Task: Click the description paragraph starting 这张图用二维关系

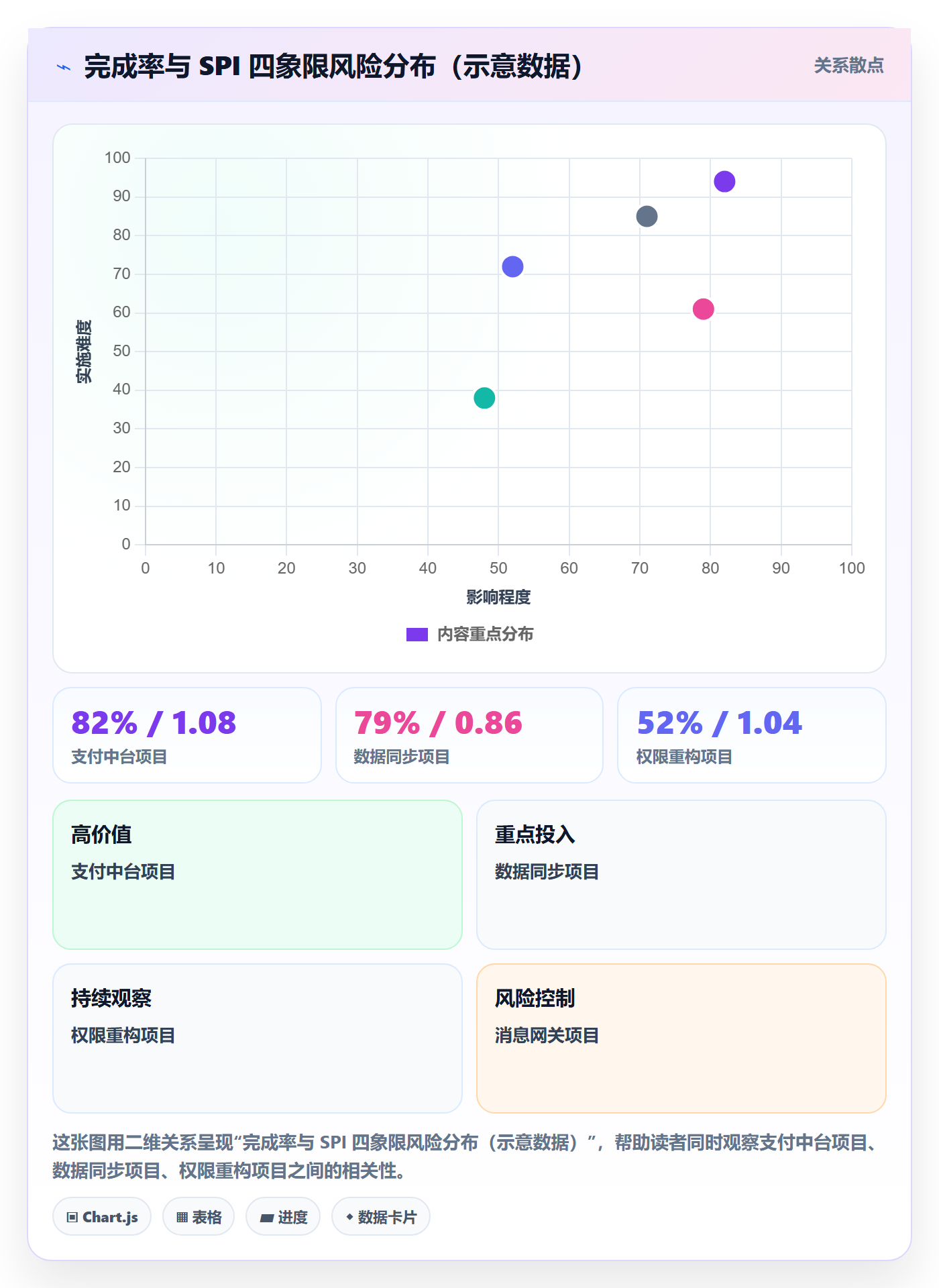Action: tap(467, 1157)
